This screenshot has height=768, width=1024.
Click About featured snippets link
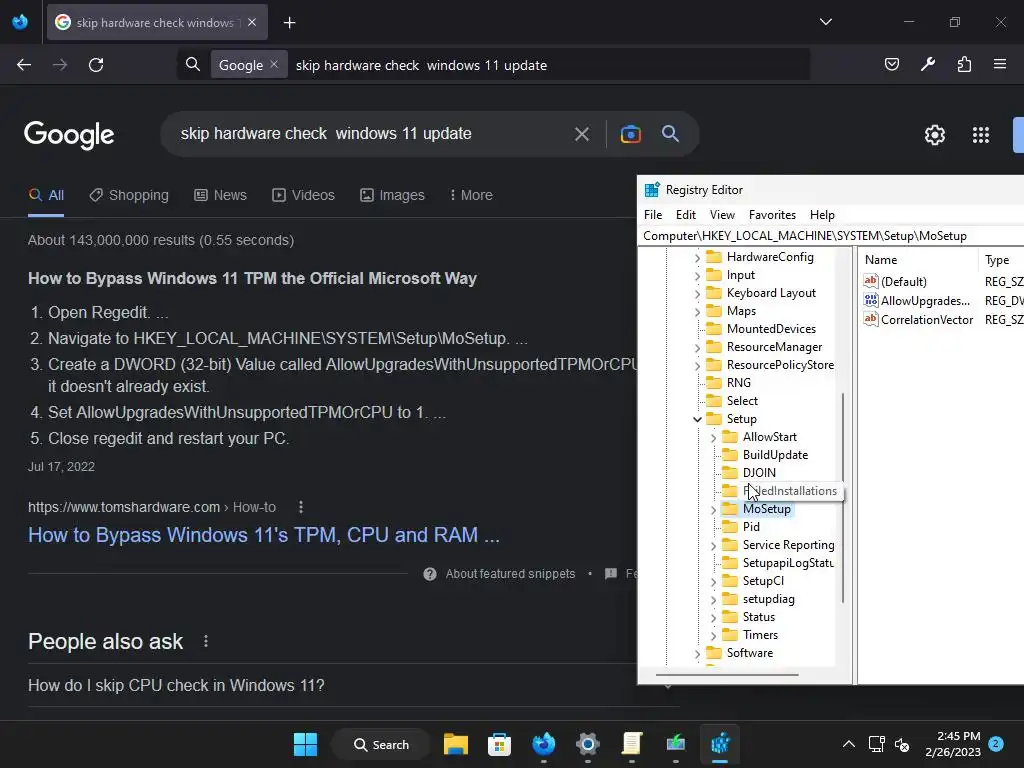pyautogui.click(x=510, y=574)
